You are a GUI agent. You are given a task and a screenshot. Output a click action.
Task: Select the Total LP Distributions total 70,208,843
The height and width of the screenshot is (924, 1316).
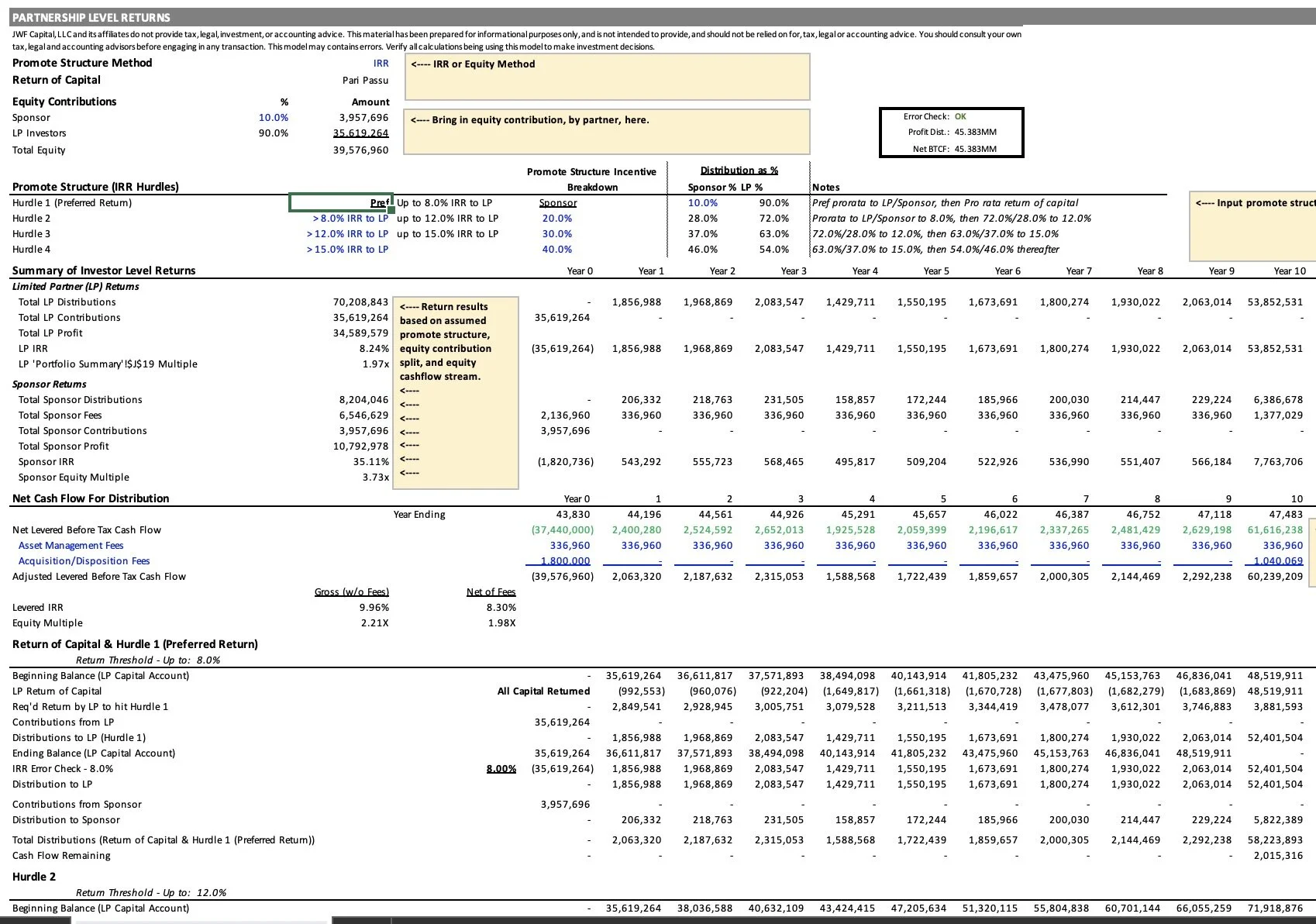point(360,302)
